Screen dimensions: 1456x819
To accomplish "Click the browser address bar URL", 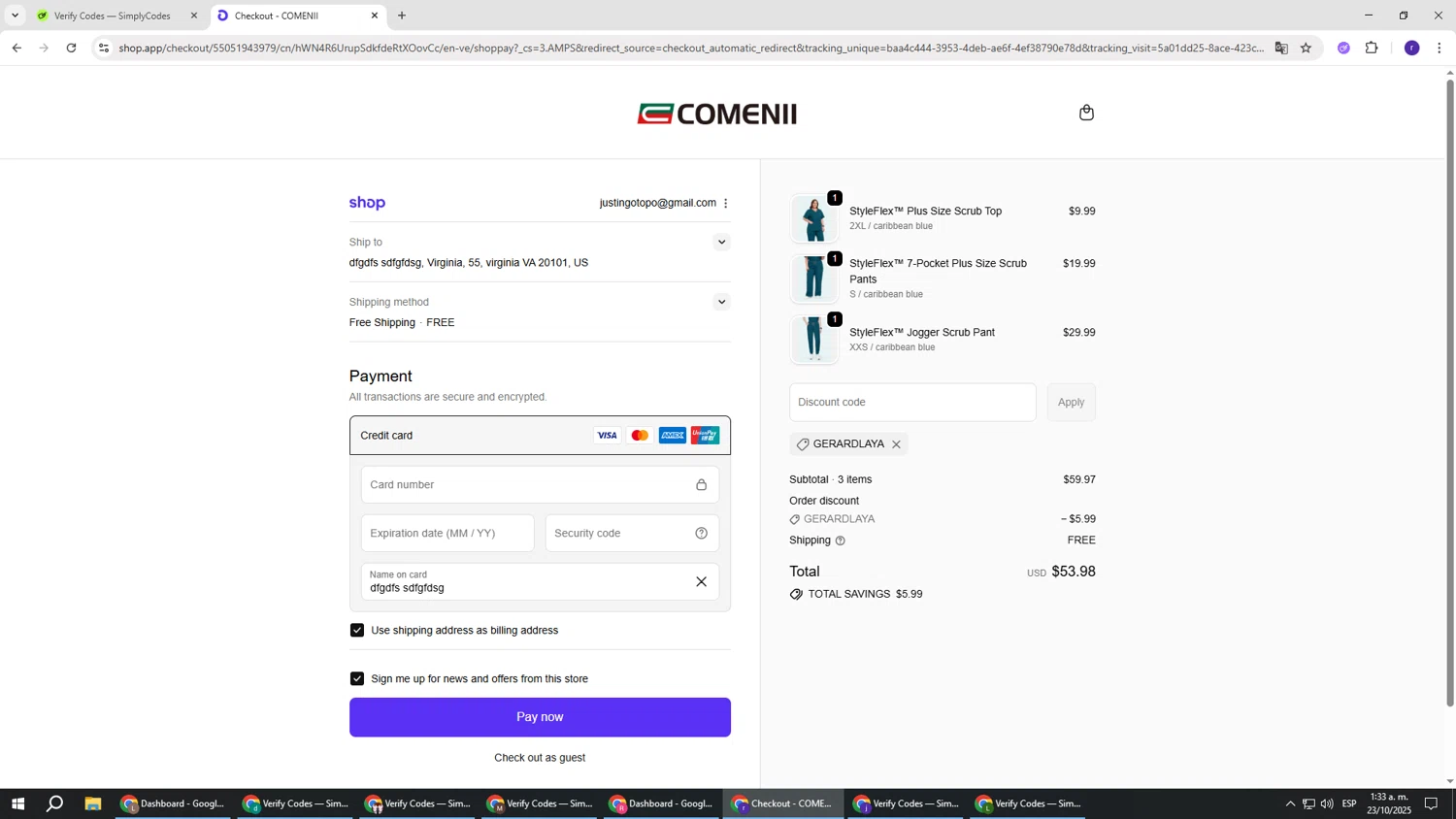I will point(691,48).
